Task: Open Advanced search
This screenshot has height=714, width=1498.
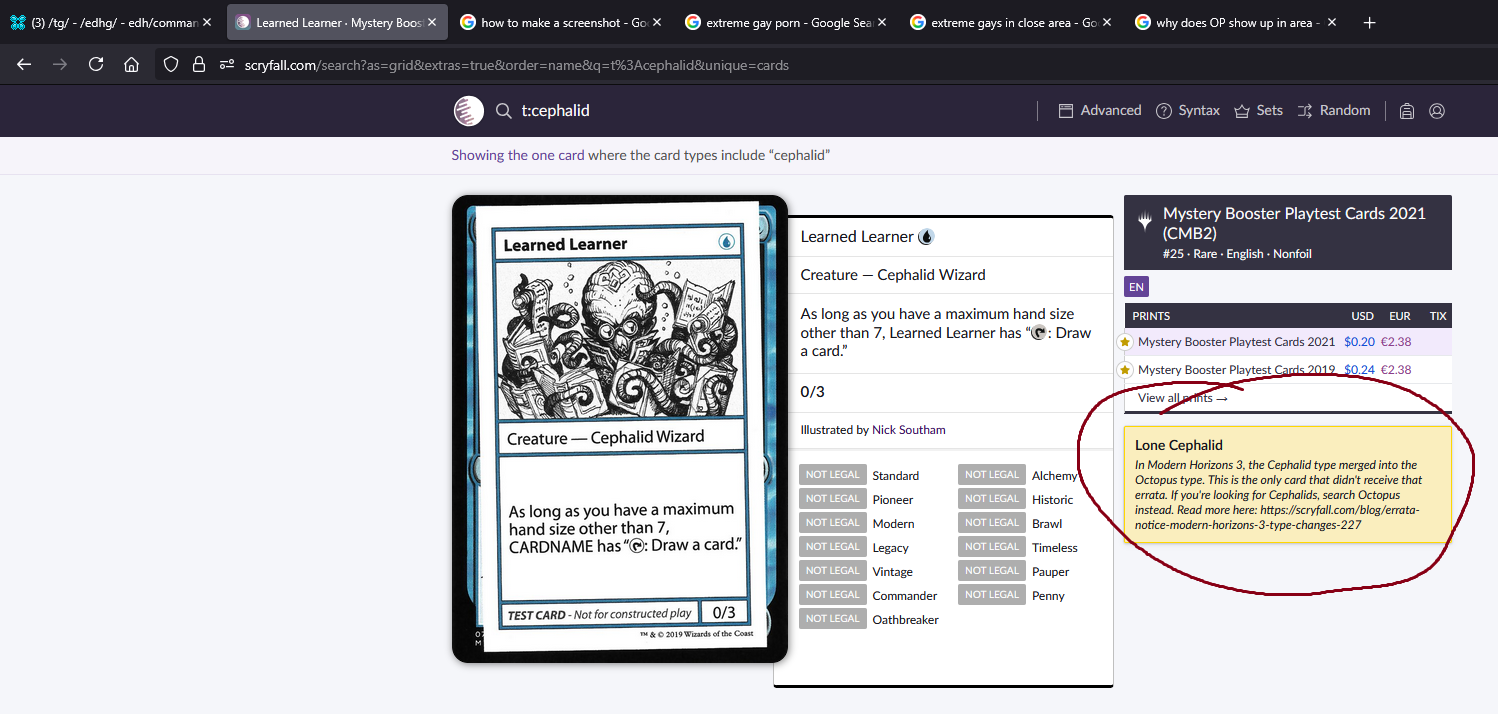Action: tap(1099, 111)
